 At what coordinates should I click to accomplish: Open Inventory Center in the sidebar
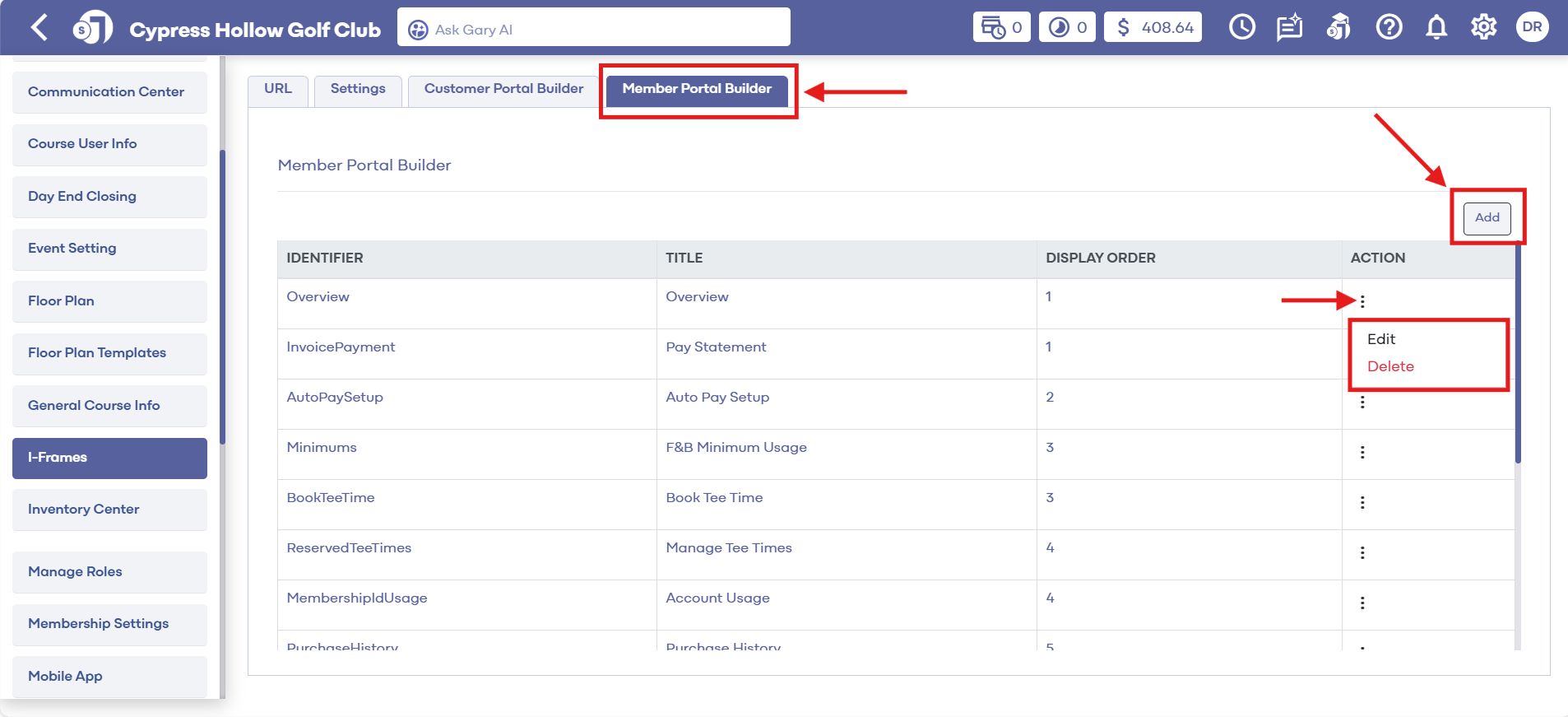click(109, 510)
